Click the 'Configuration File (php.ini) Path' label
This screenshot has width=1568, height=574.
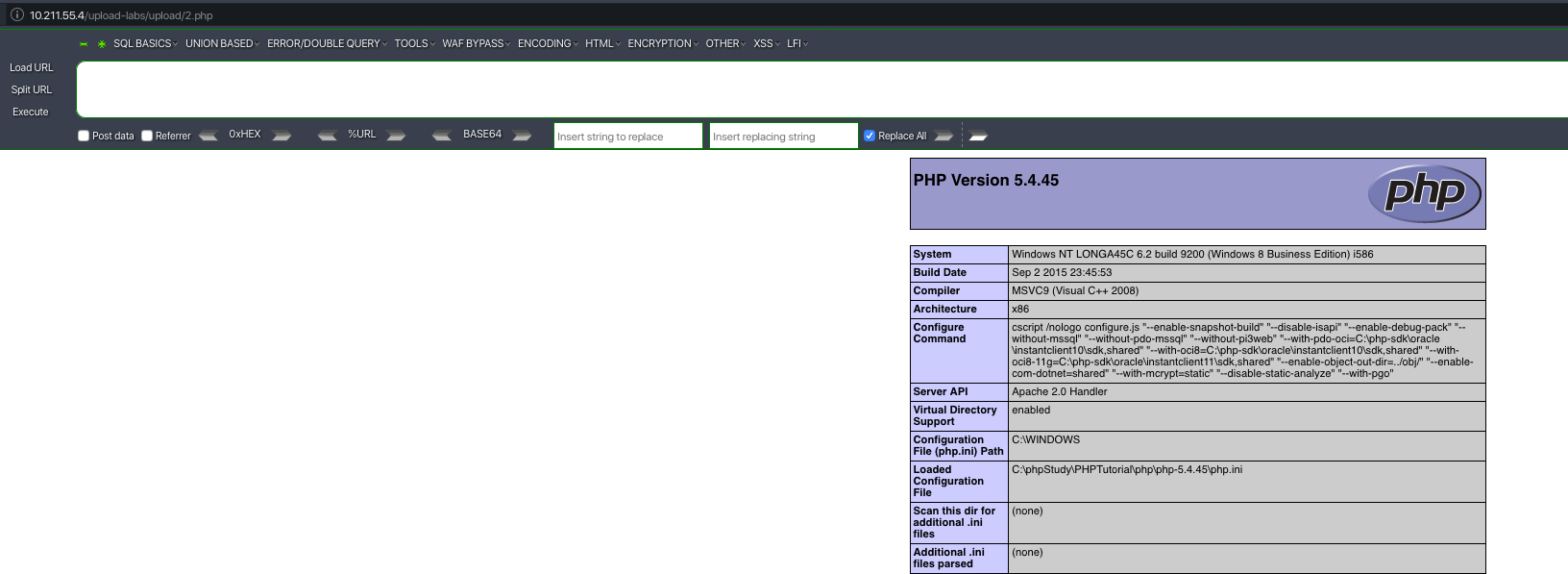pyautogui.click(x=958, y=445)
